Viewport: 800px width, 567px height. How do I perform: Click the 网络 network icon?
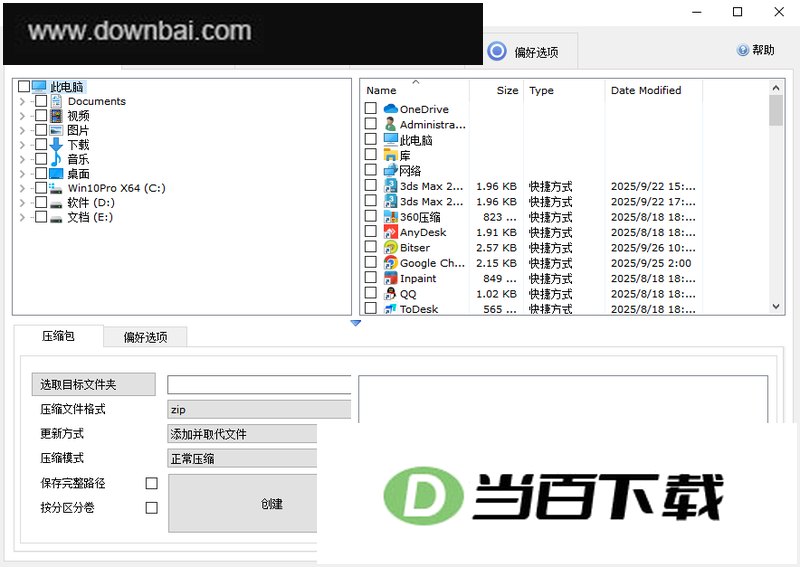pos(390,170)
